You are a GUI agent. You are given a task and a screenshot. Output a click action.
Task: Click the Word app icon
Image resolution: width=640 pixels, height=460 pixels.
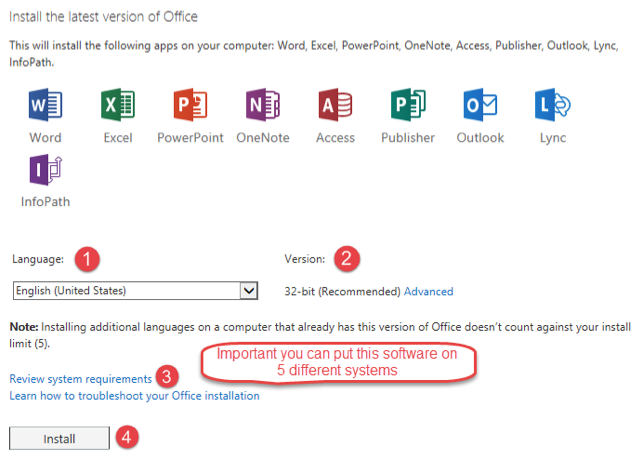(x=45, y=104)
